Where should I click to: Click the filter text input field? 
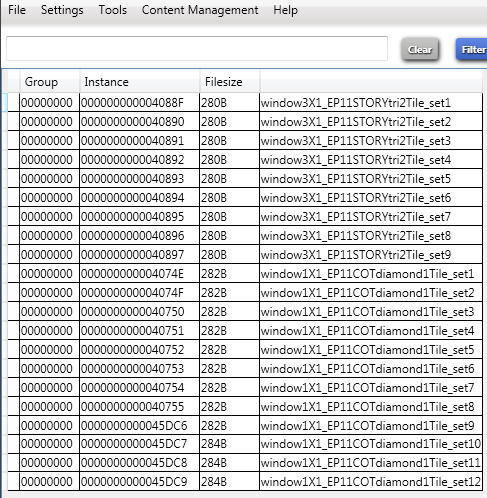pos(197,49)
